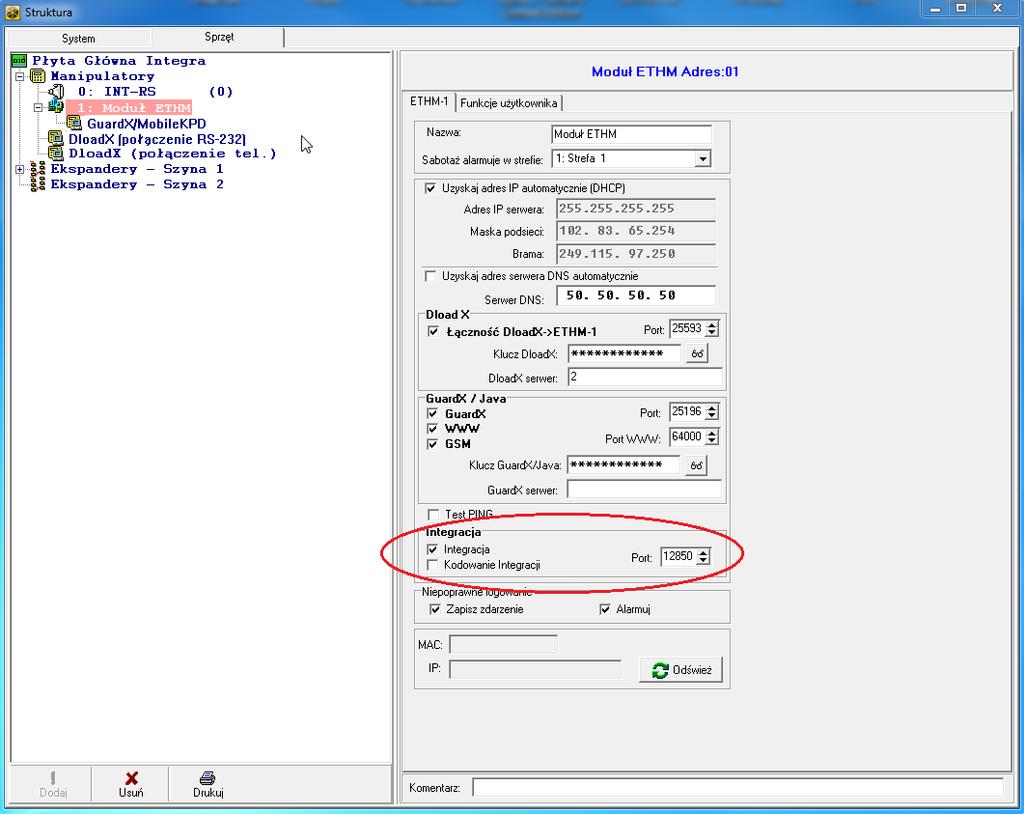This screenshot has width=1024, height=814.
Task: Click the Drukuj printer button
Action: click(208, 784)
